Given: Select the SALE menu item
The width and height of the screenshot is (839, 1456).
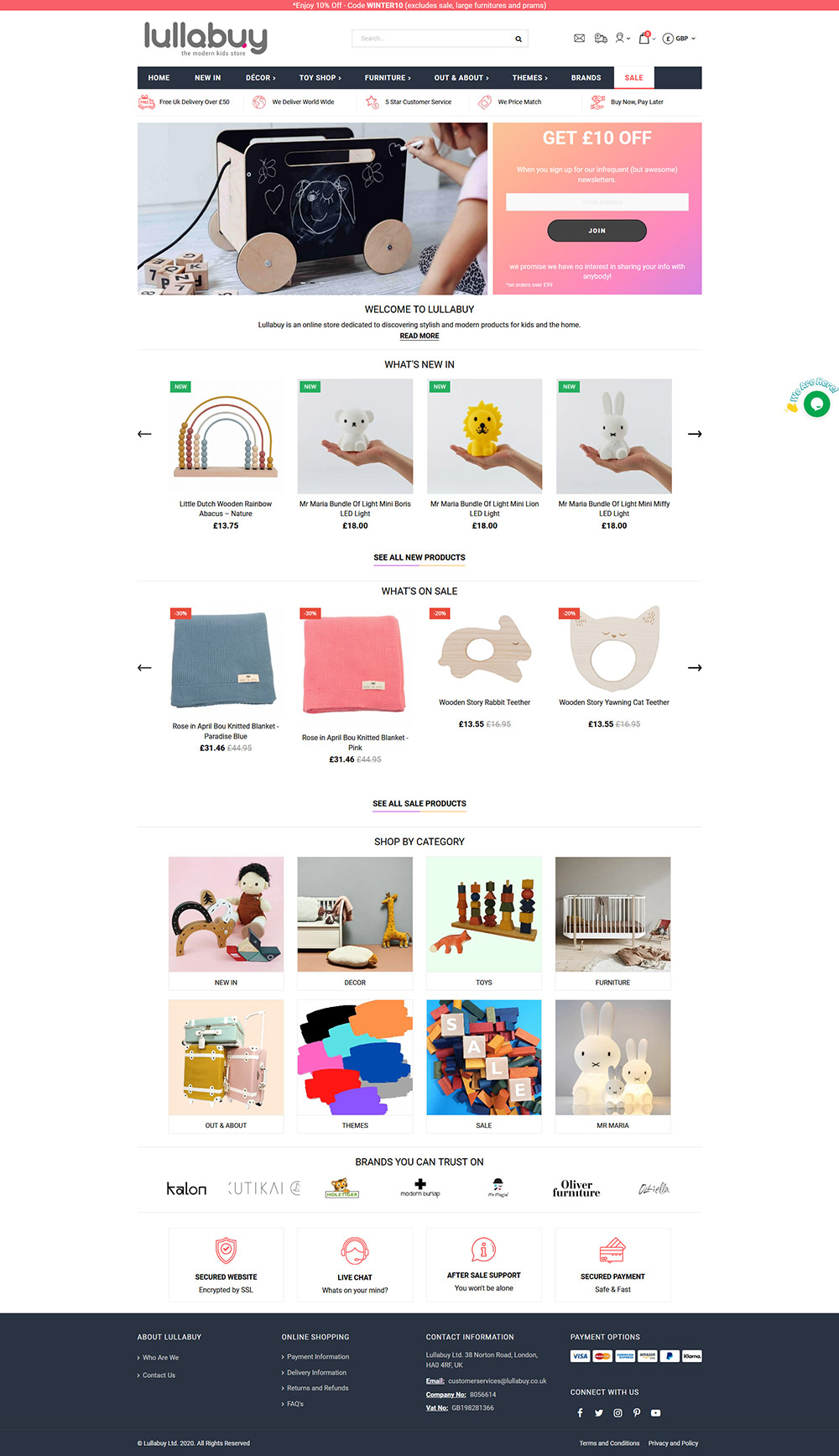Looking at the screenshot, I should [633, 78].
